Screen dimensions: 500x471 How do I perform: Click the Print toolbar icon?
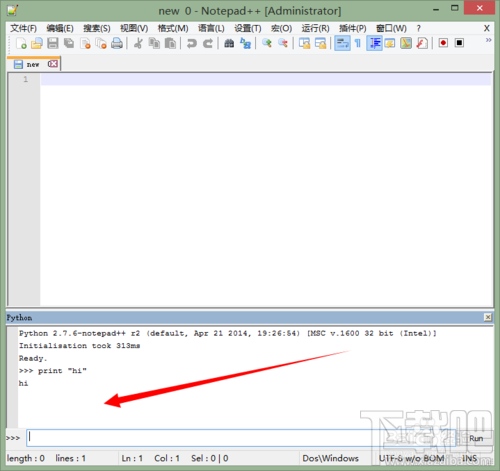[117, 43]
